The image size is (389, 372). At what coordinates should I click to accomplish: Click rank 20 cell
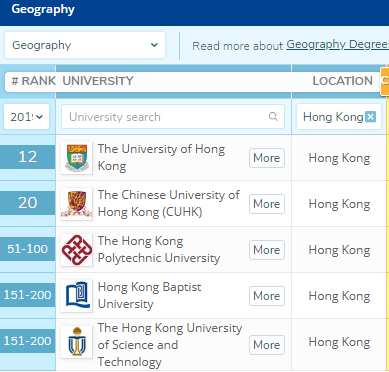(28, 203)
